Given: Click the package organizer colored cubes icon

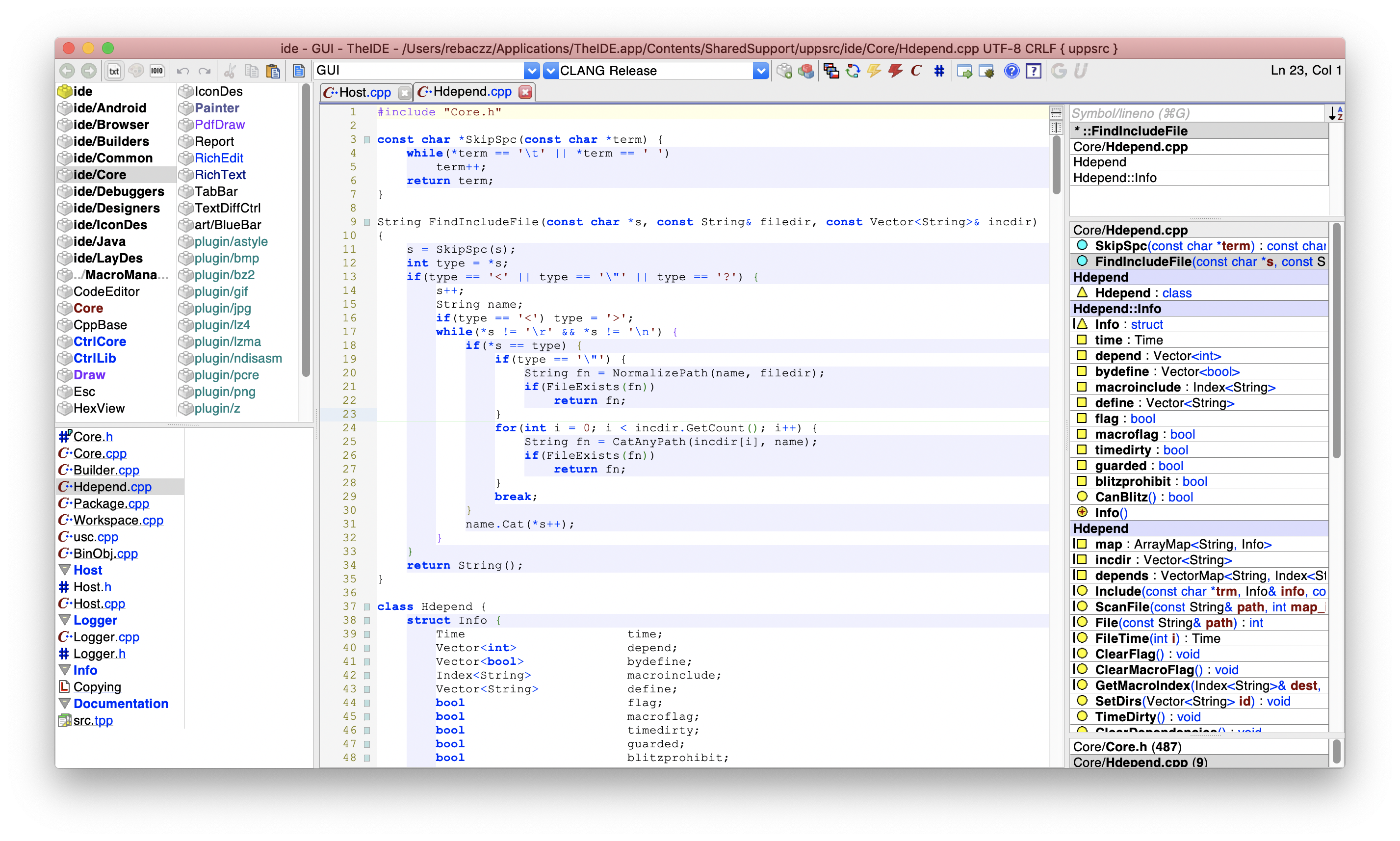Looking at the screenshot, I should (x=805, y=71).
